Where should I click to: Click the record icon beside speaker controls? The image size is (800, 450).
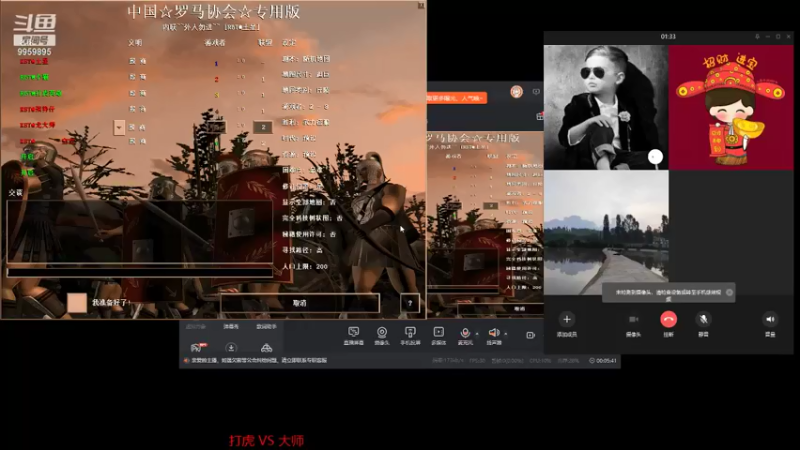tap(530, 335)
